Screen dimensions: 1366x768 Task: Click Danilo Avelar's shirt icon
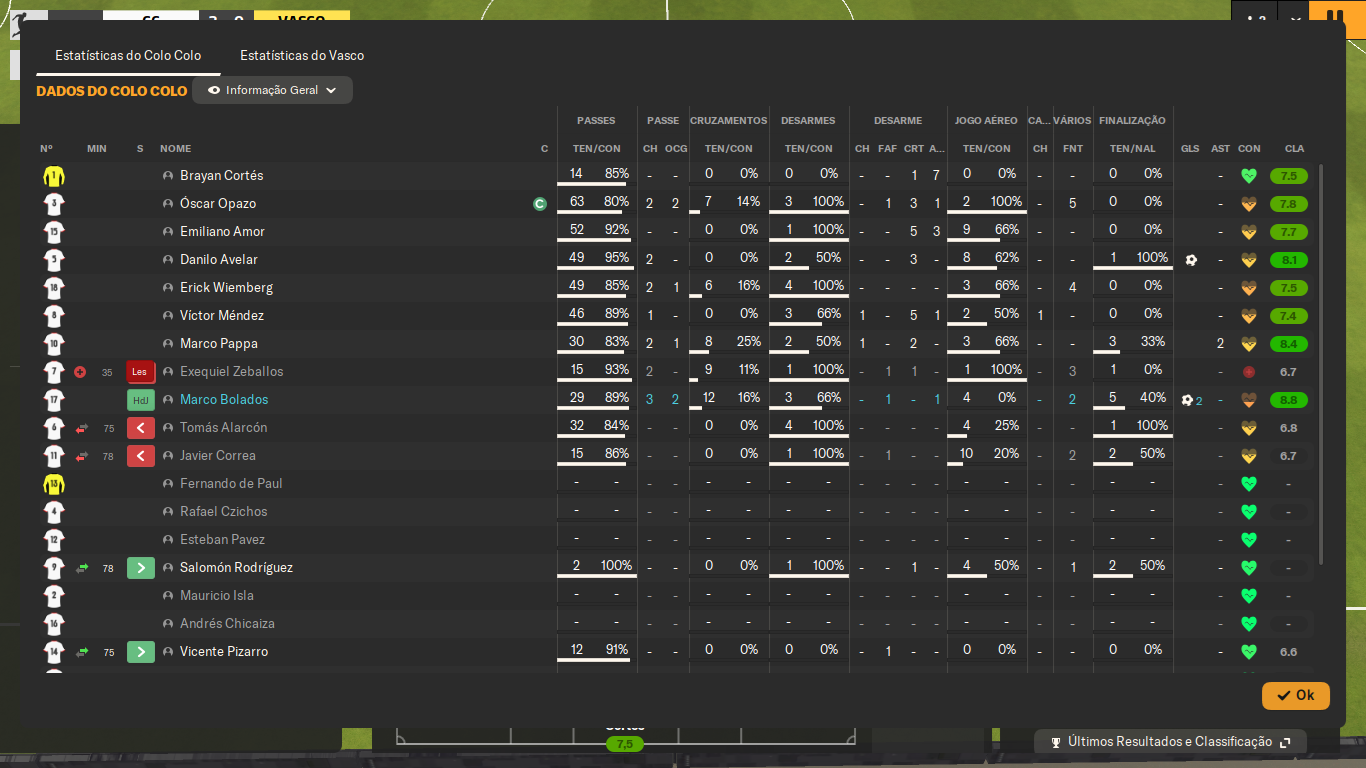[53, 260]
